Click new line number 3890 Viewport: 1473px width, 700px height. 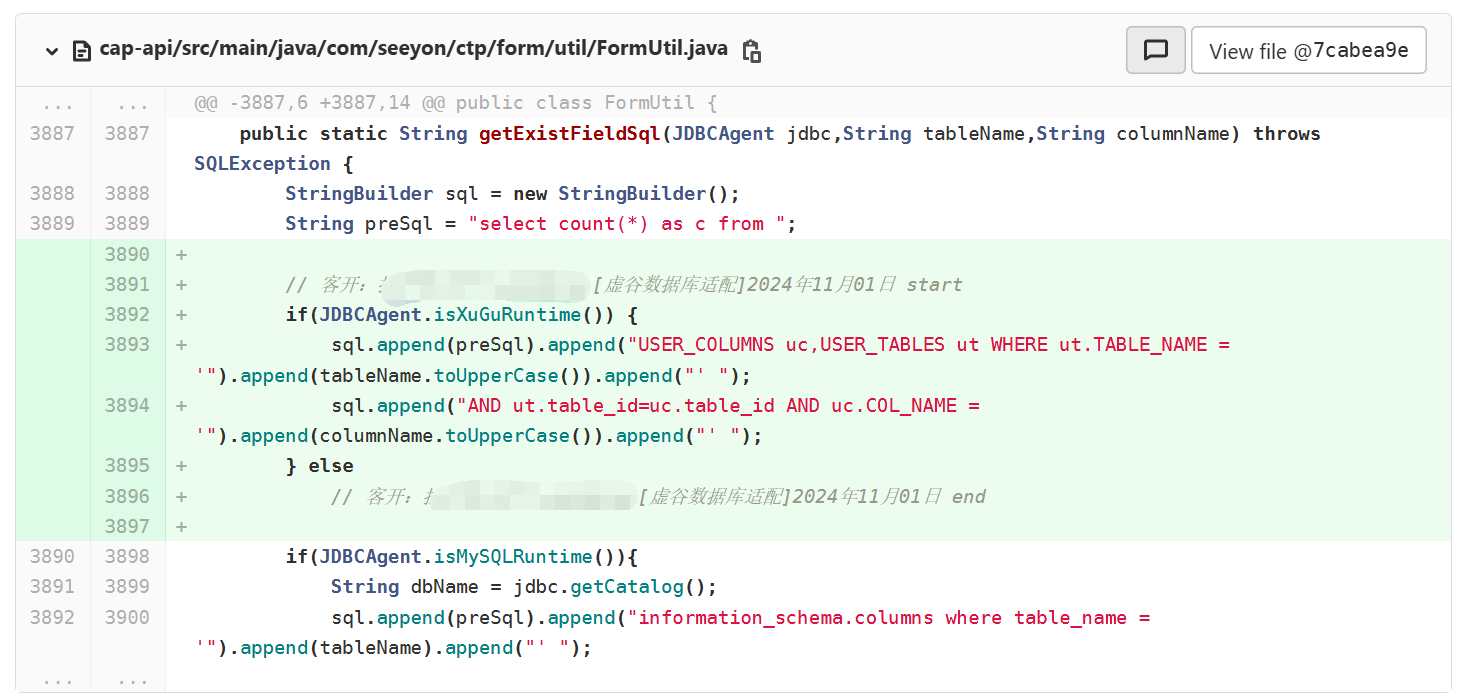pos(127,254)
